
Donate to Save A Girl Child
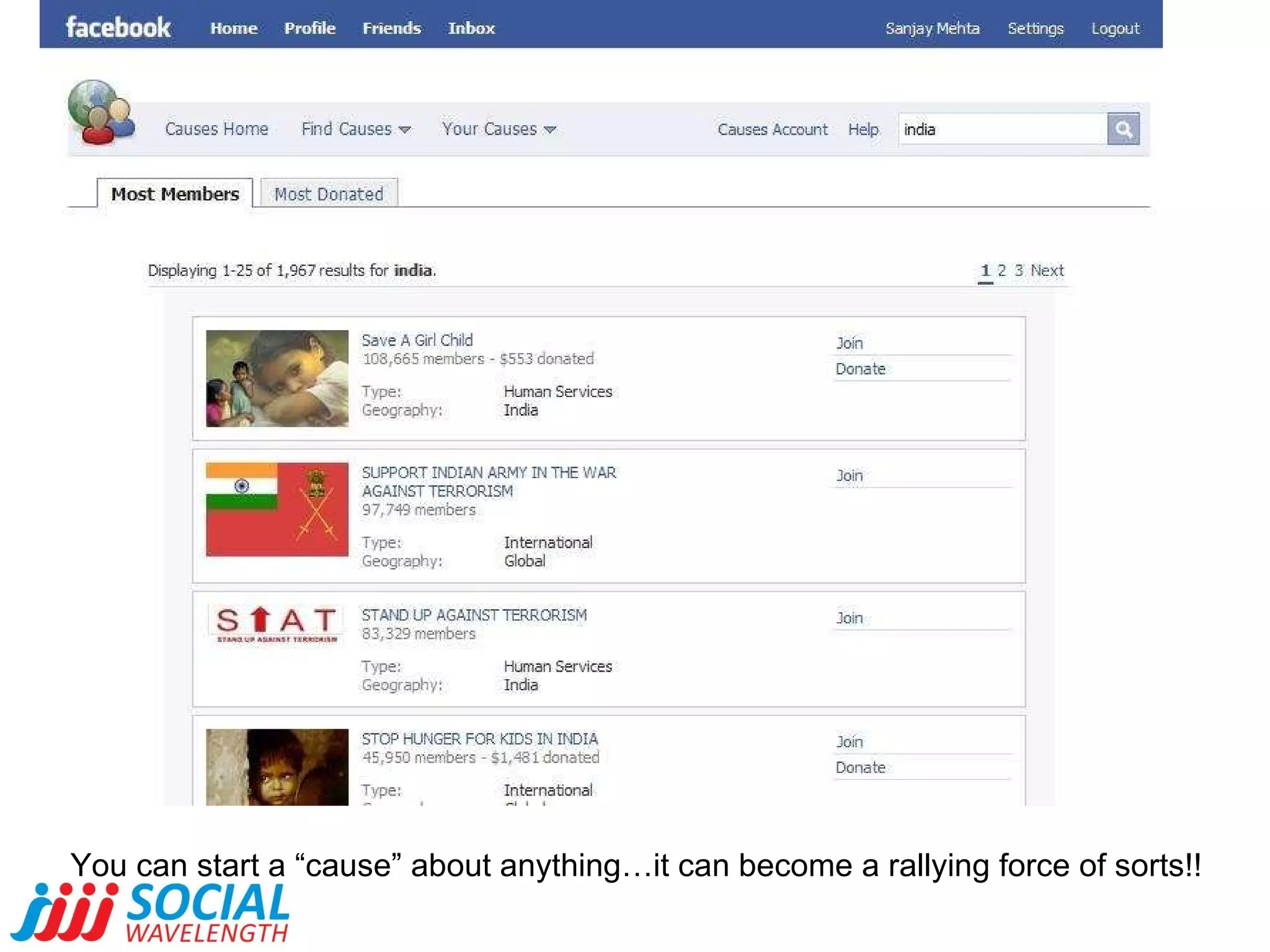tap(860, 369)
